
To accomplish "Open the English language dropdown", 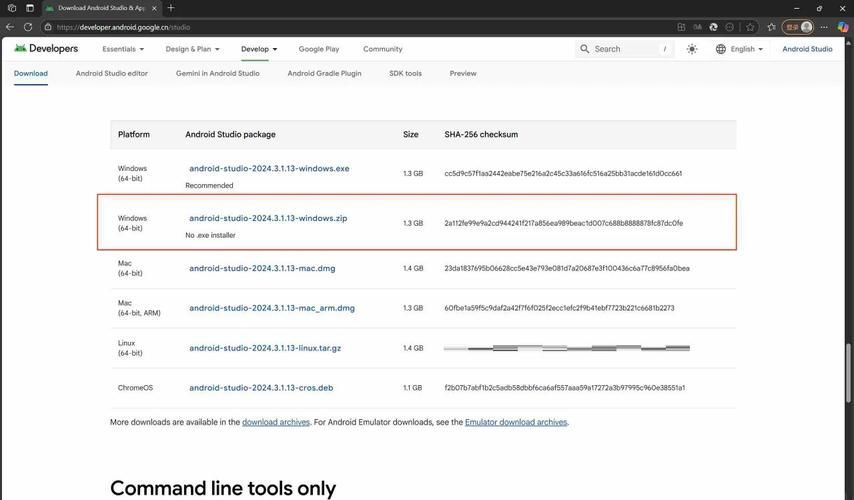I will pyautogui.click(x=739, y=49).
